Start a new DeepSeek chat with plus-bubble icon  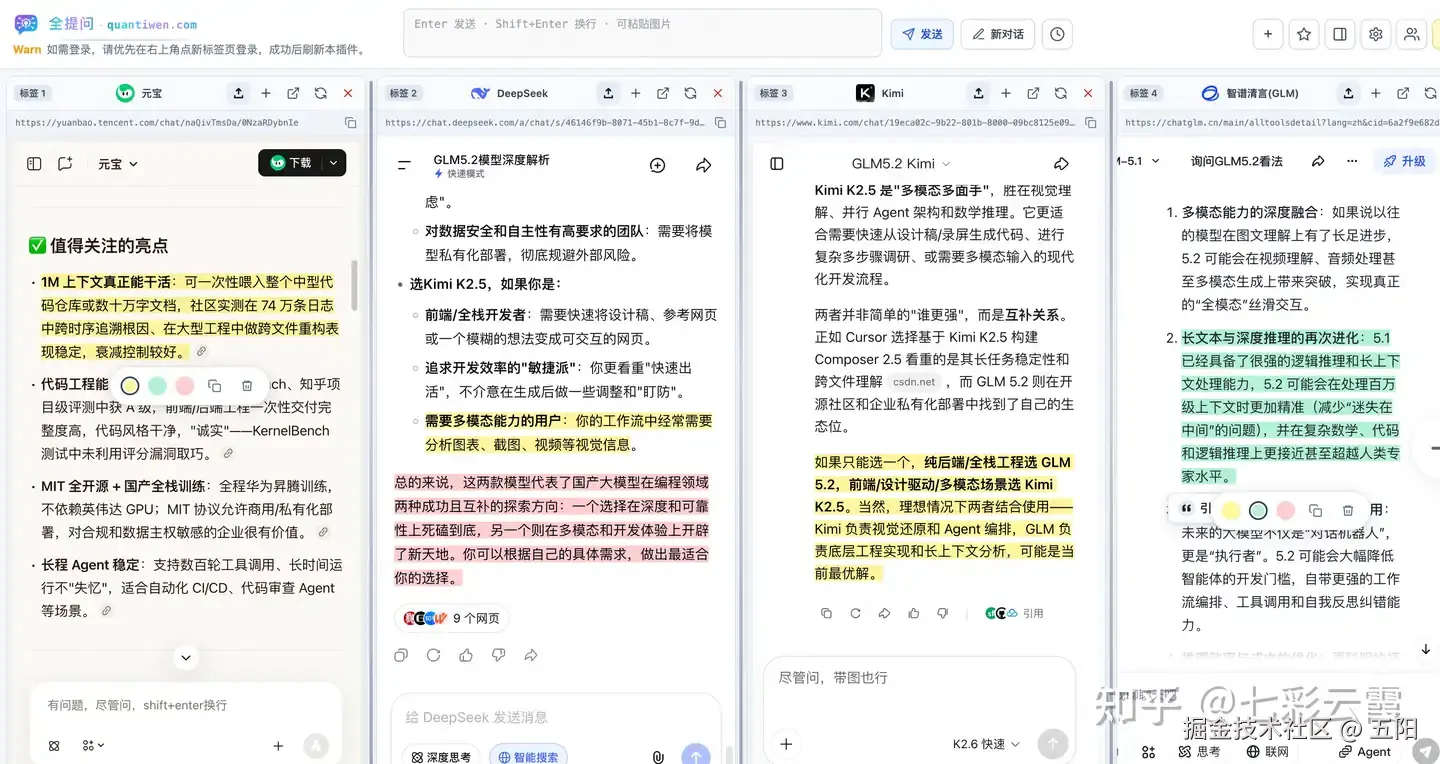pos(657,165)
